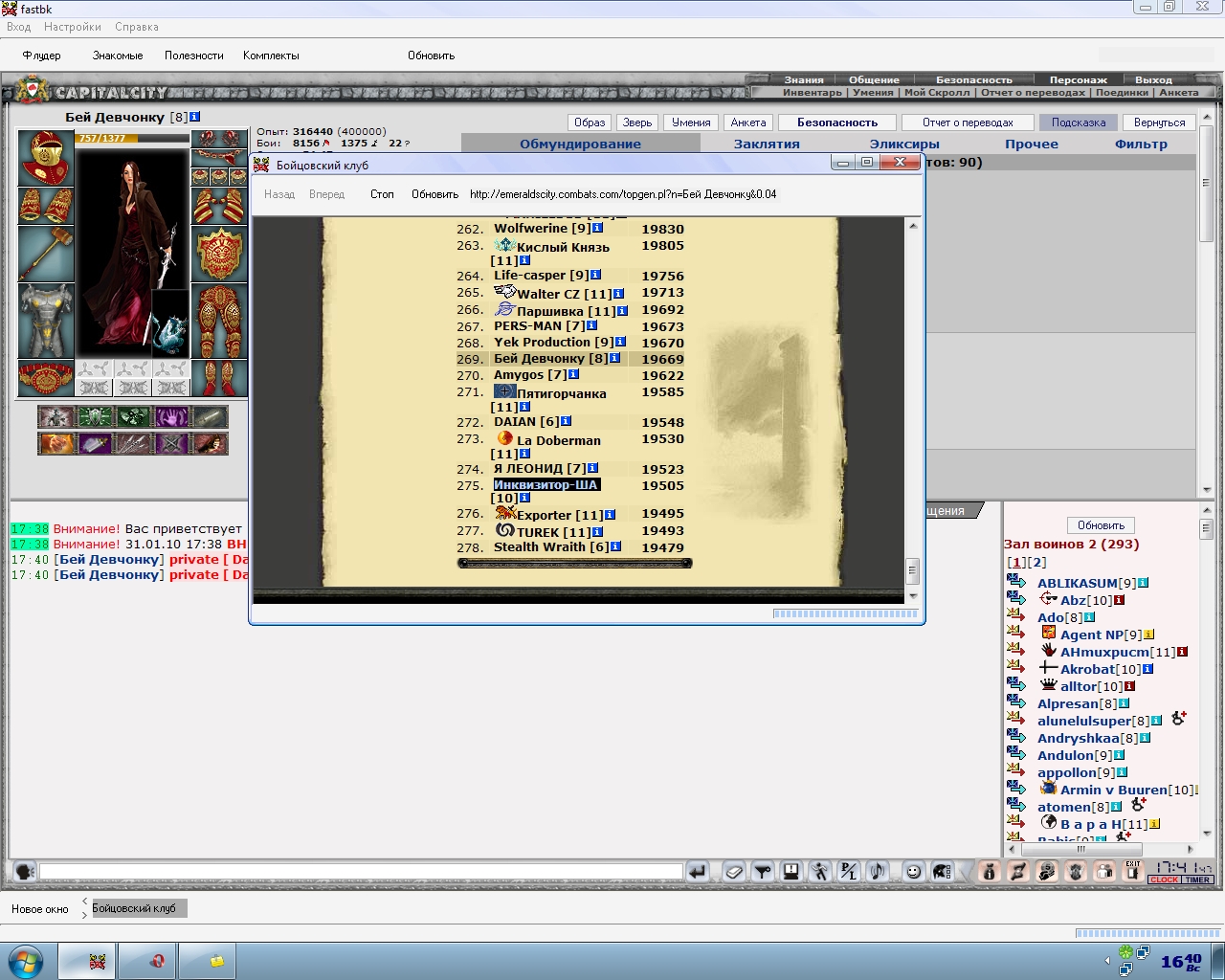Open the smiley emoticons icon in chat bar
Viewport: 1225px width, 980px height.
click(x=914, y=871)
